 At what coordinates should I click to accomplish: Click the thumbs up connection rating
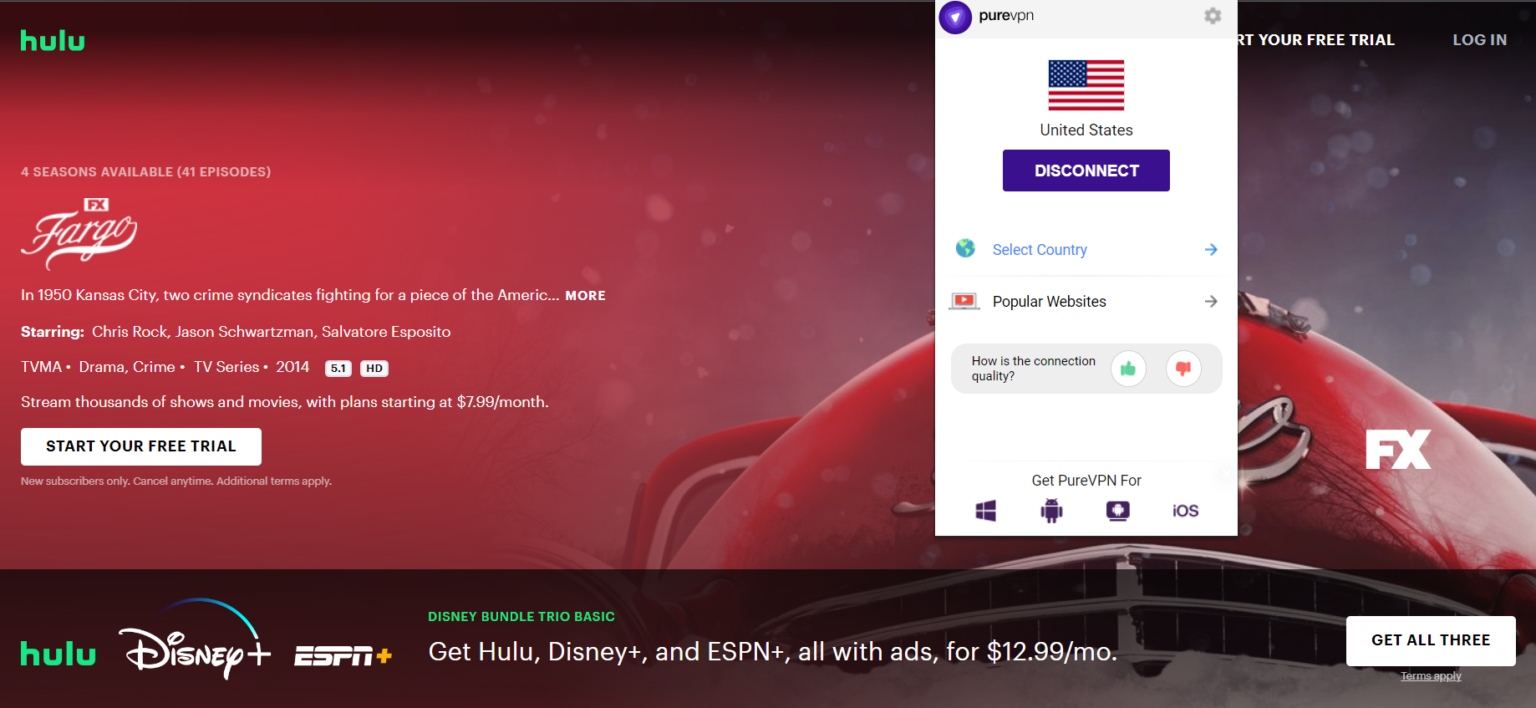[x=1128, y=369]
